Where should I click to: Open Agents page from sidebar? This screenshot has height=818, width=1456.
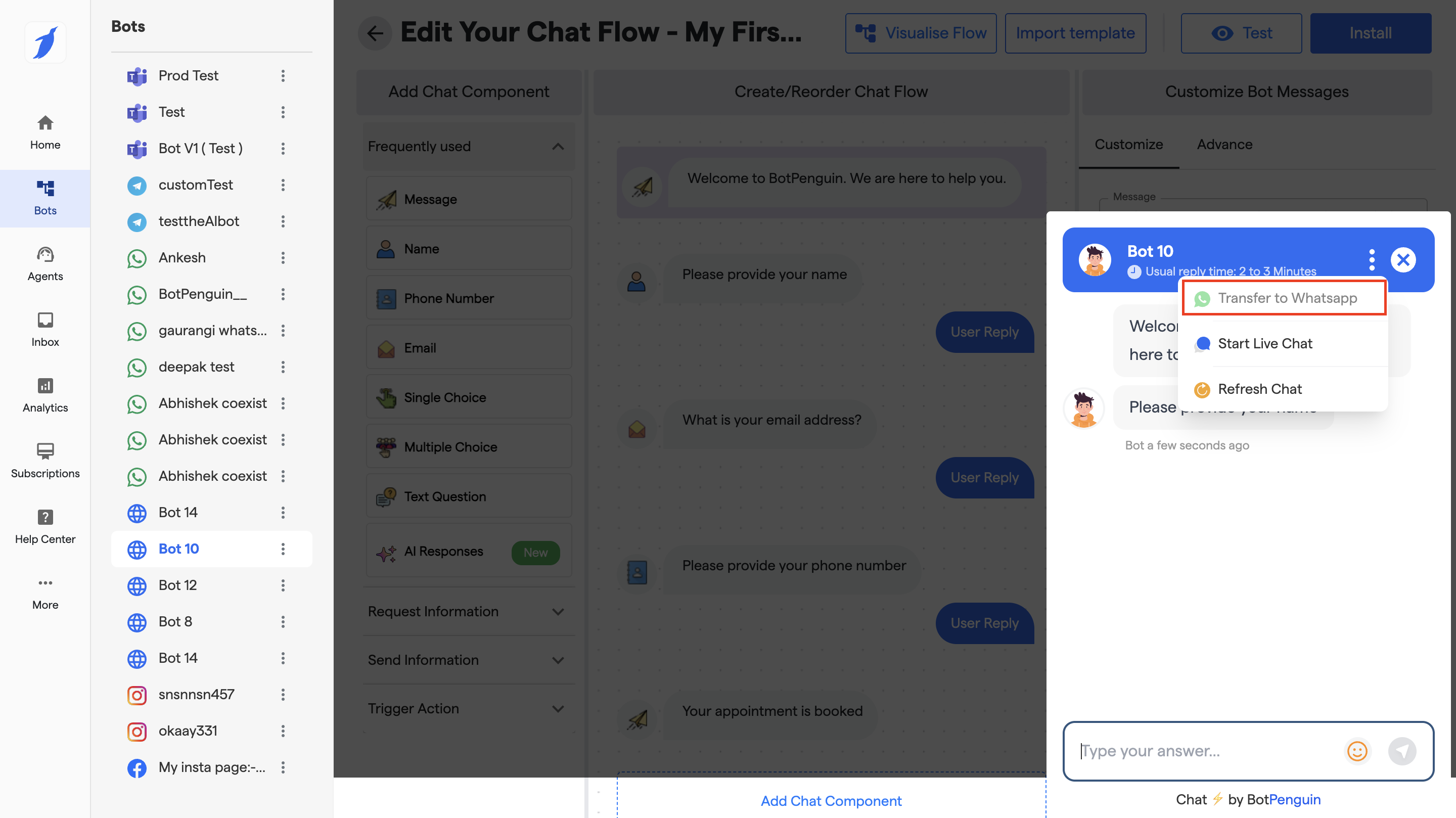(x=45, y=263)
